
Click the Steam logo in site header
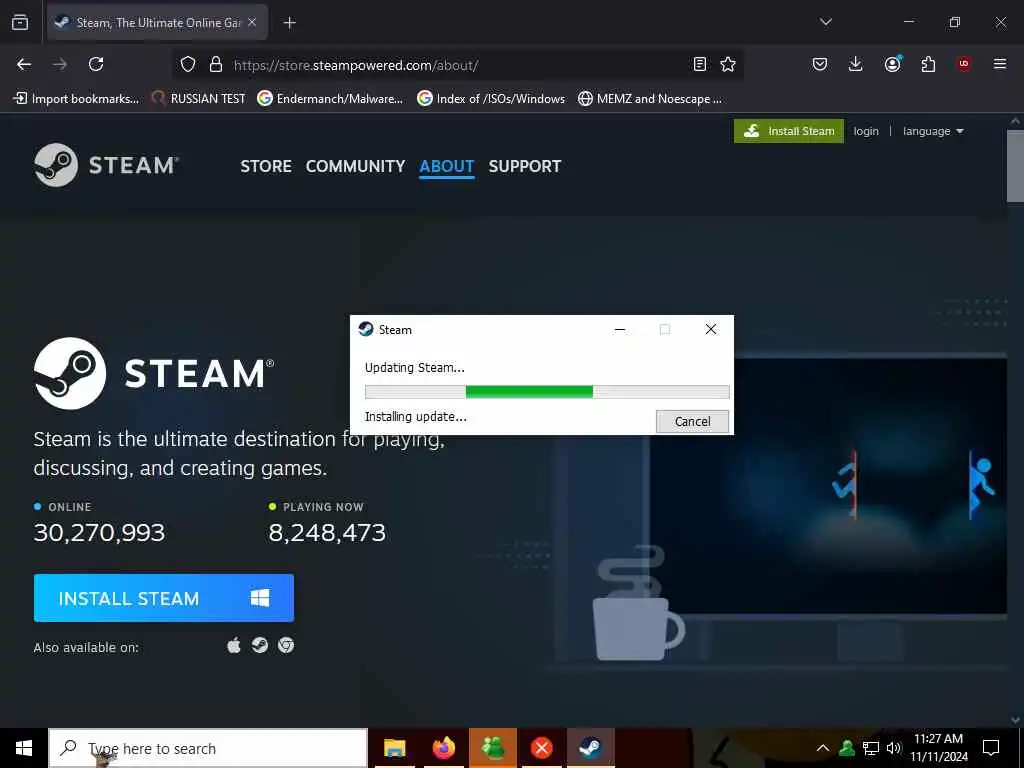pos(106,165)
